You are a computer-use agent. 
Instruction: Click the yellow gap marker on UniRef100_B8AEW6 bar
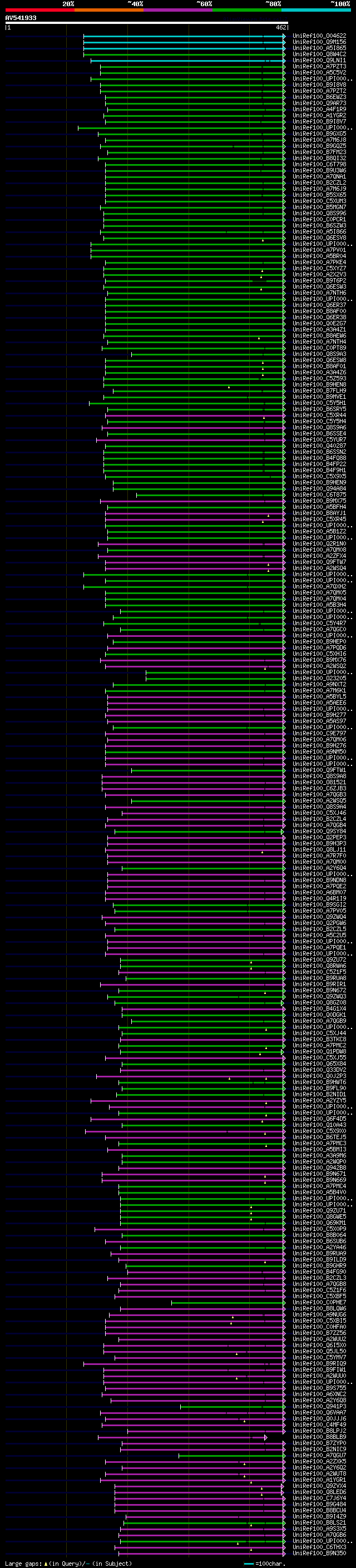pyautogui.click(x=259, y=338)
